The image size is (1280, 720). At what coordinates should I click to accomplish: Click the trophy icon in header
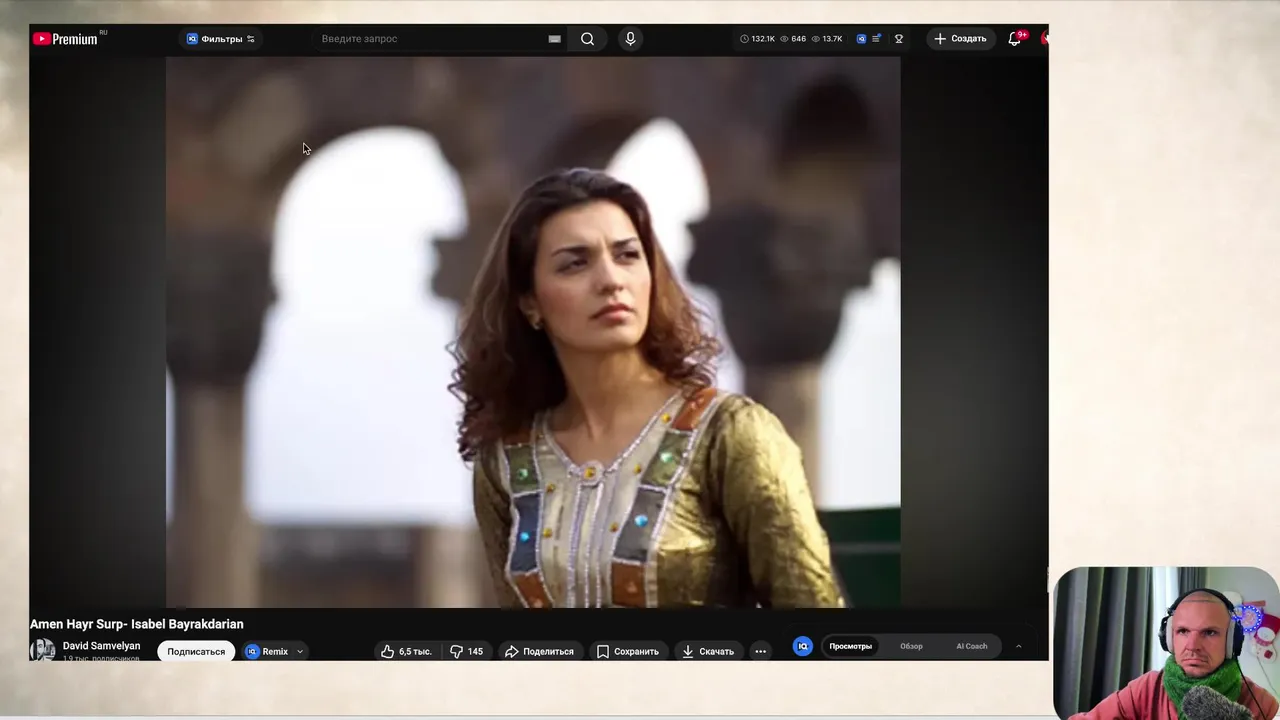tap(898, 39)
